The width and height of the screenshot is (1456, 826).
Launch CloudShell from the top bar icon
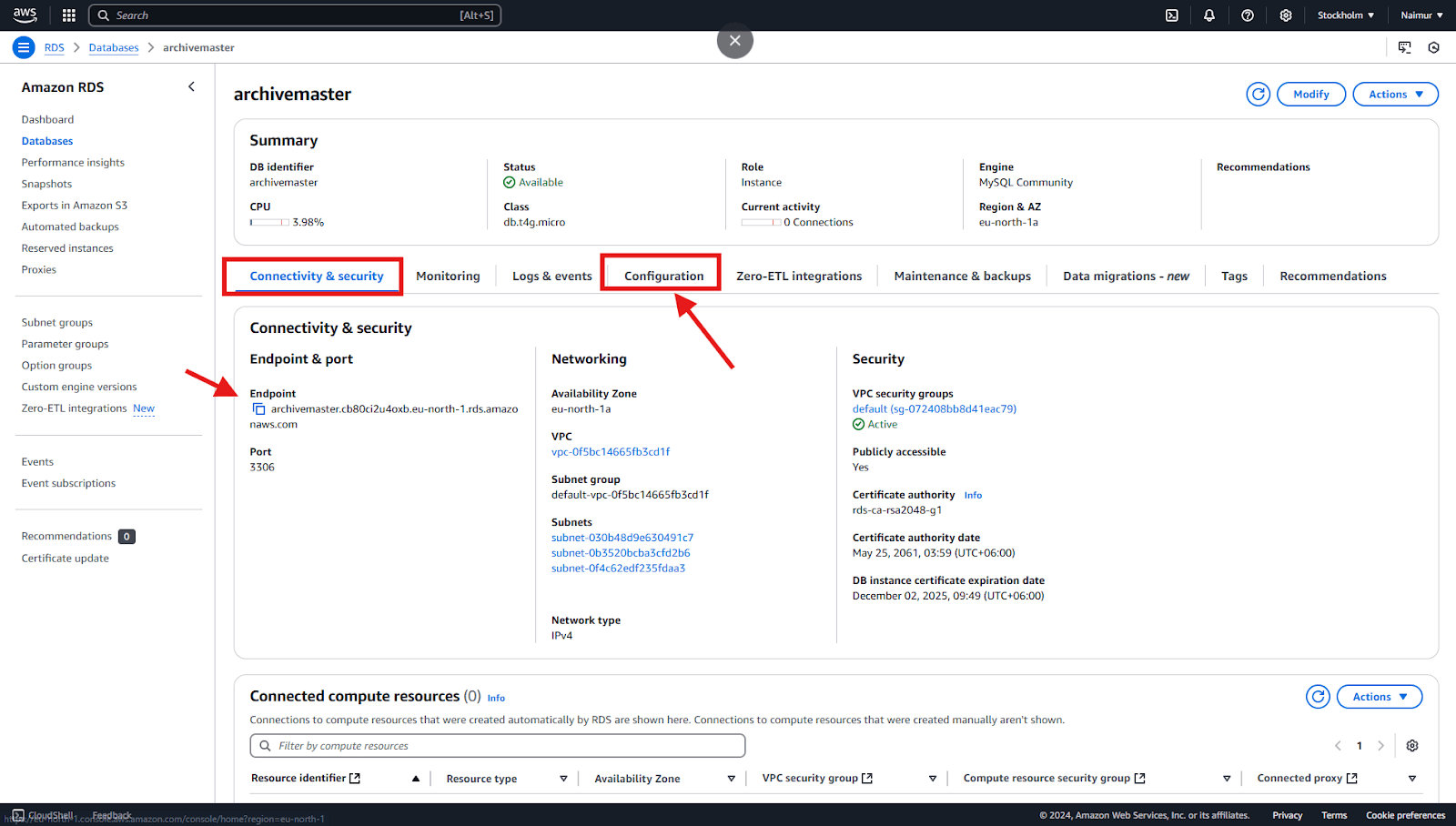1172,15
